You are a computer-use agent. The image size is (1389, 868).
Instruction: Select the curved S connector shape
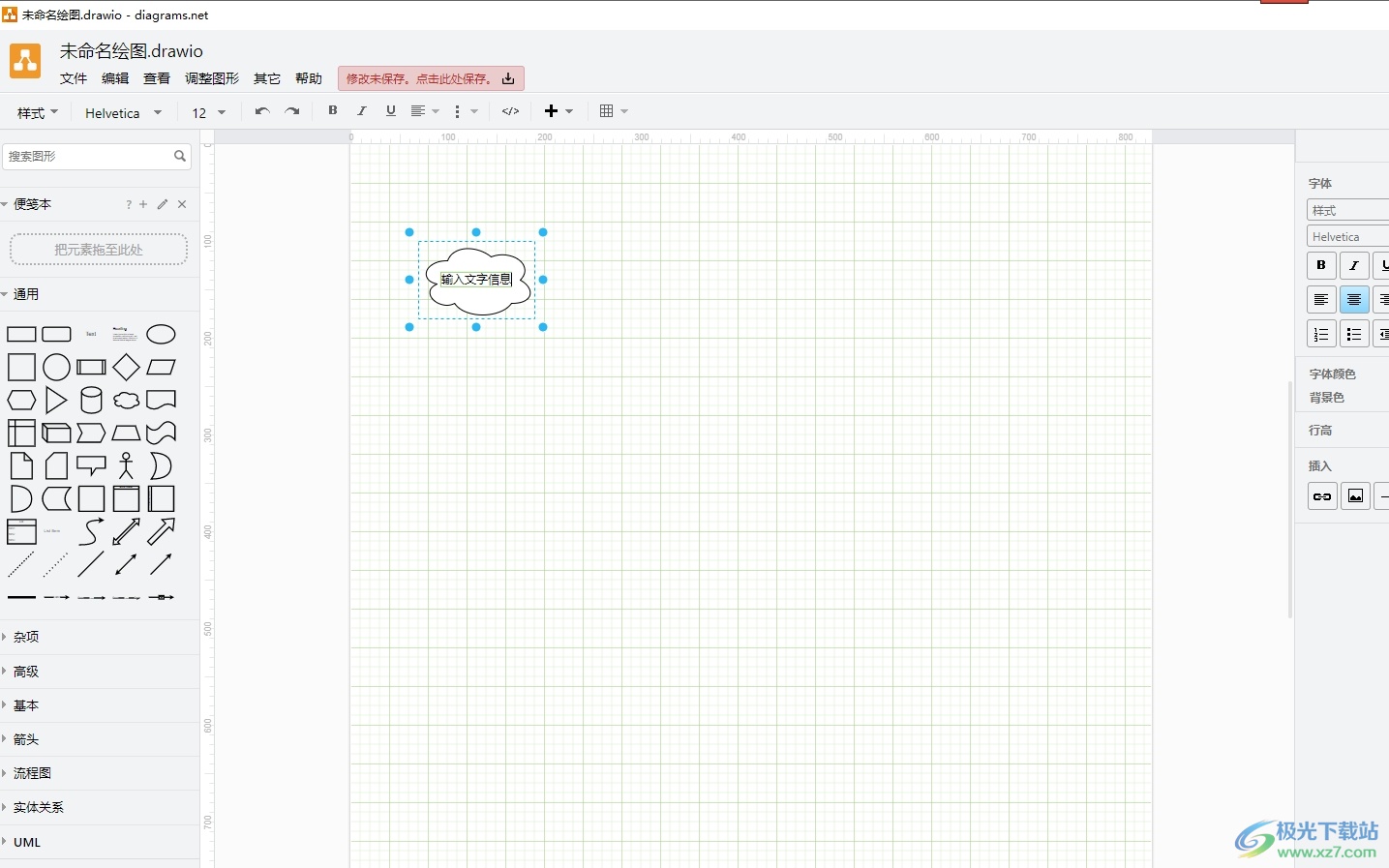point(91,532)
